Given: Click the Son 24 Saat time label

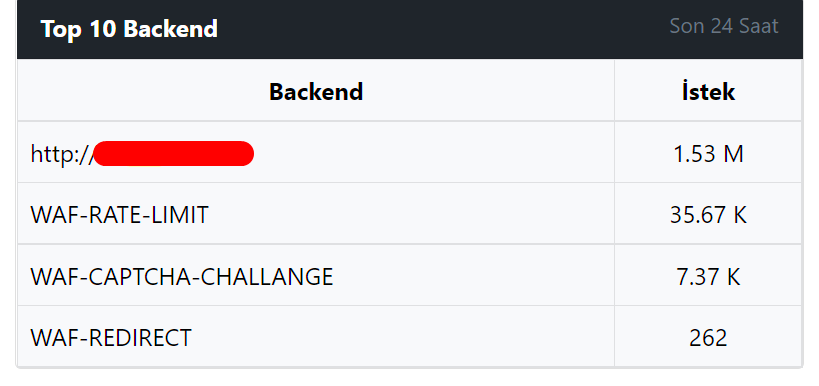Looking at the screenshot, I should coord(724,26).
